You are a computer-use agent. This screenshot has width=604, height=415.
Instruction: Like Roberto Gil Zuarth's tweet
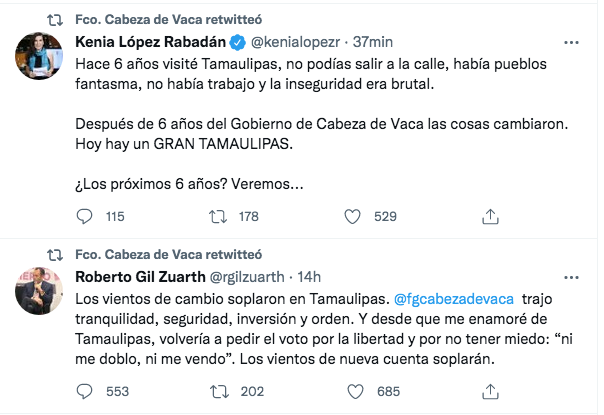click(x=352, y=392)
